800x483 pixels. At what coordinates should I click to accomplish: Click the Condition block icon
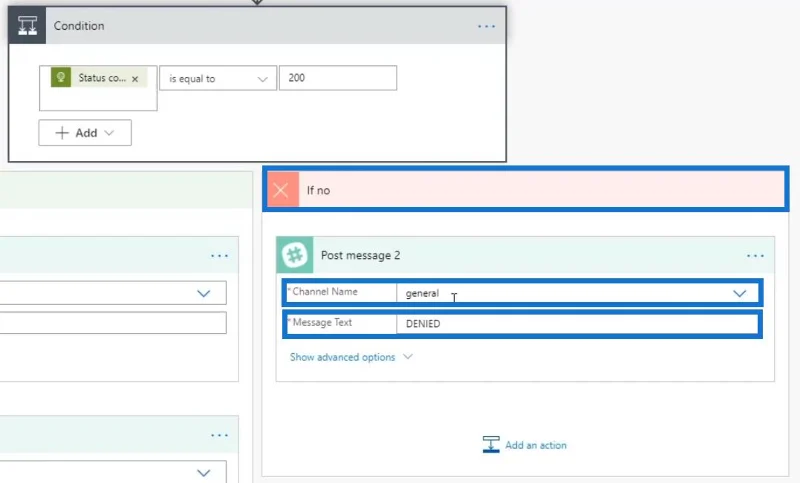coord(27,26)
